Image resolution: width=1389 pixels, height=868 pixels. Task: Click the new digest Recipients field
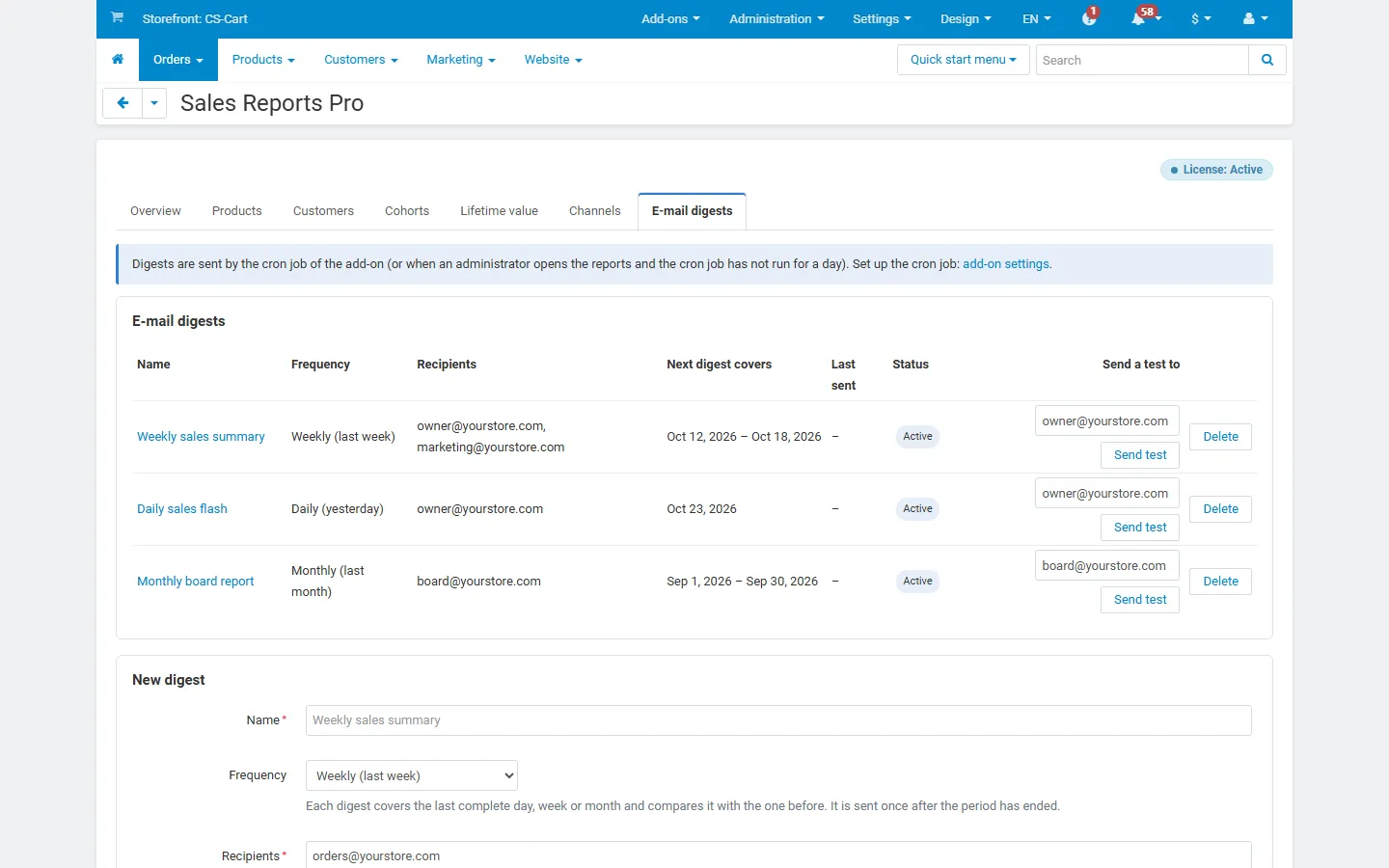(778, 855)
